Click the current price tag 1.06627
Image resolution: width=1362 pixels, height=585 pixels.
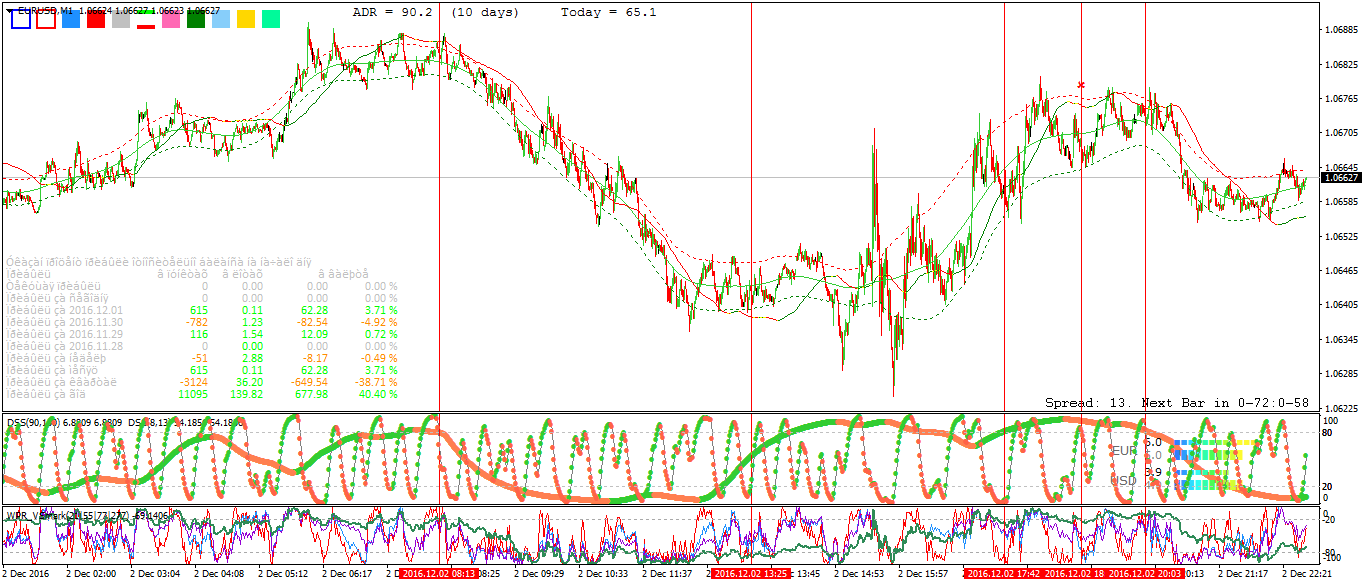point(1340,178)
